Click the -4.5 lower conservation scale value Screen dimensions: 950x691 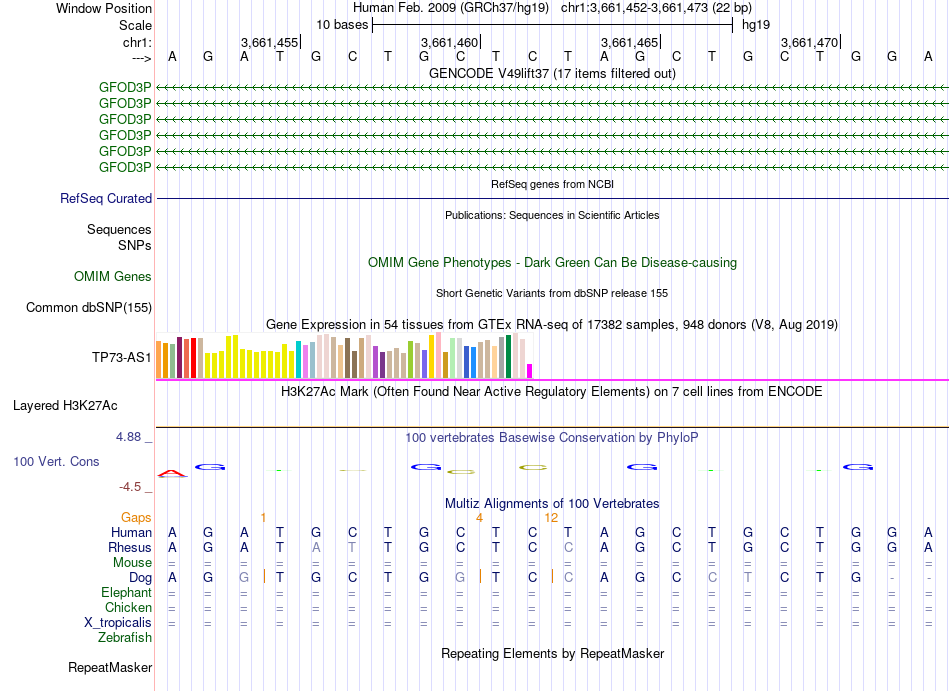tap(130, 487)
